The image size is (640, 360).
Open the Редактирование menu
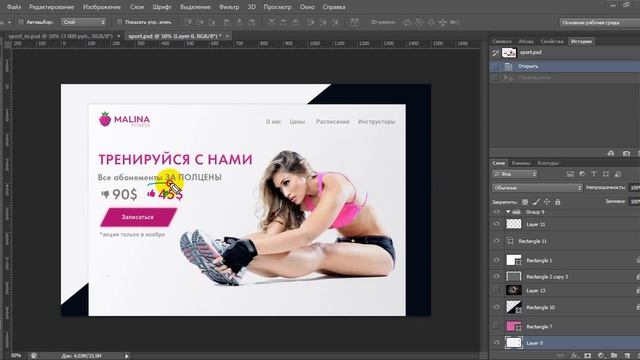pos(51,7)
